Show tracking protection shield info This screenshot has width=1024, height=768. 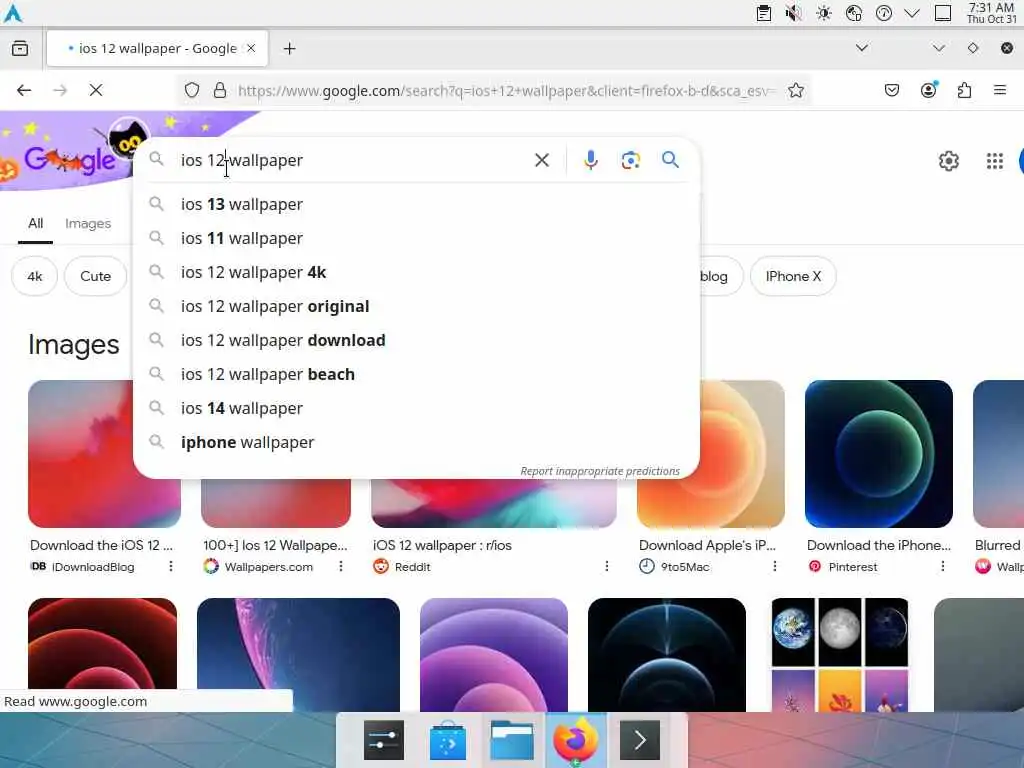(x=191, y=90)
